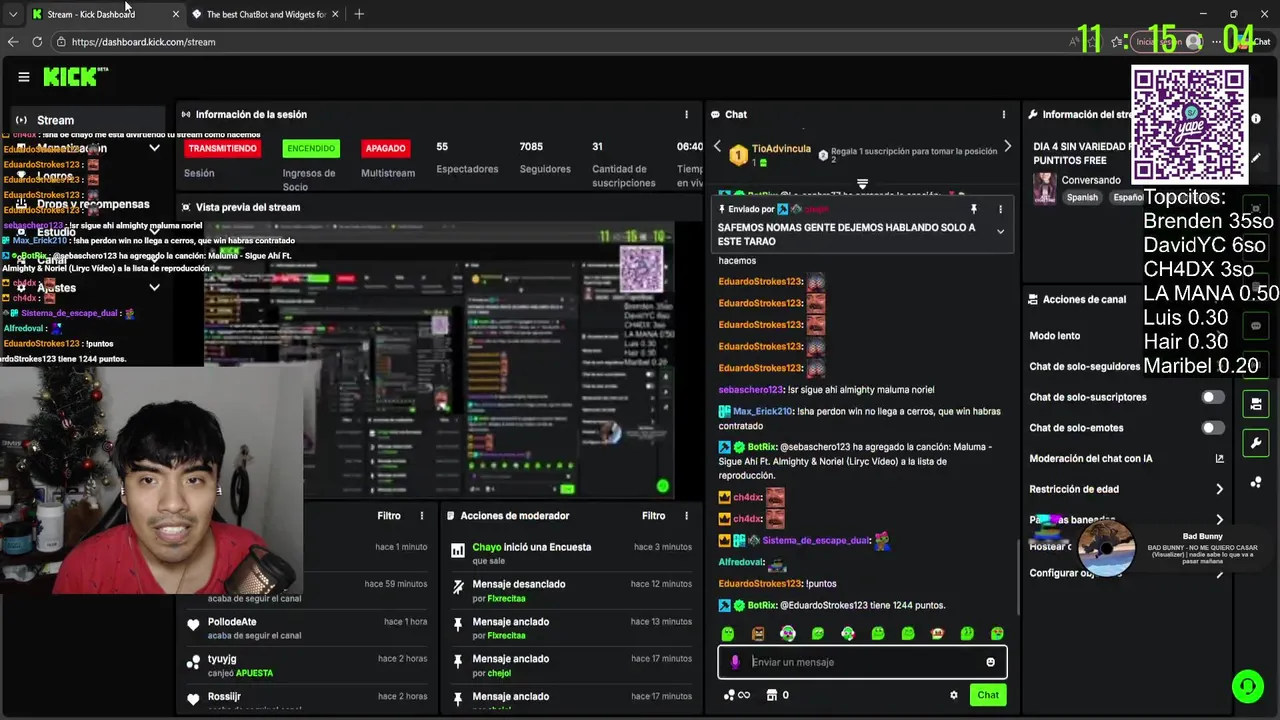Open the Información de la sesión options menu
The width and height of the screenshot is (1280, 720).
686,115
